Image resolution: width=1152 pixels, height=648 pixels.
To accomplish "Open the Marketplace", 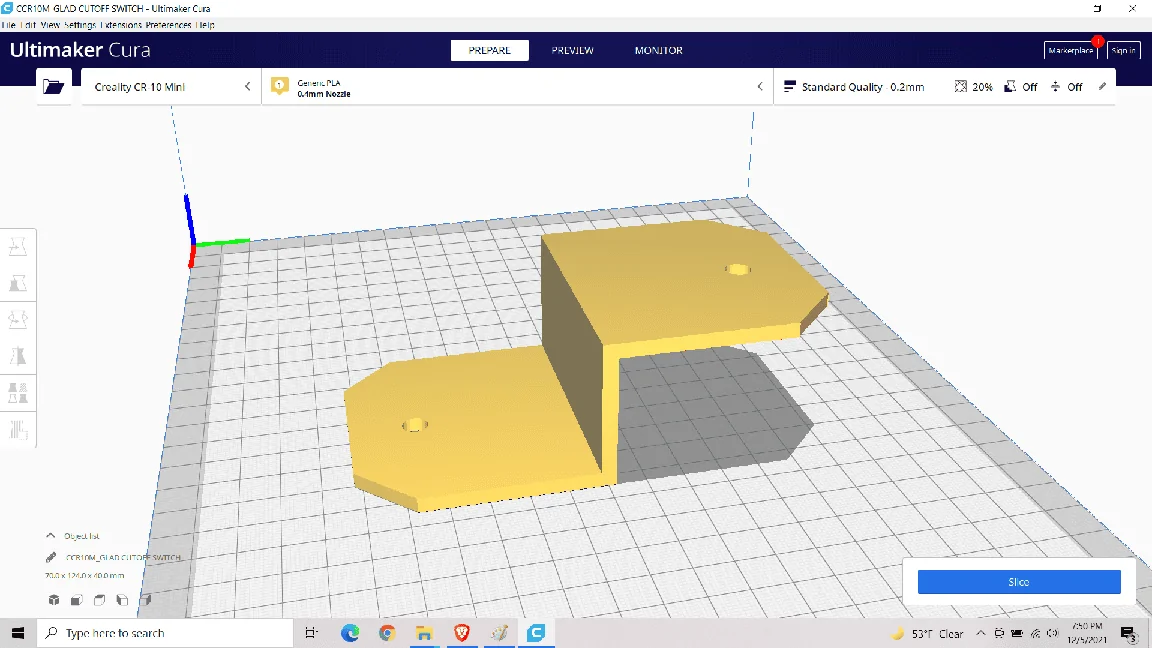I will [x=1070, y=50].
